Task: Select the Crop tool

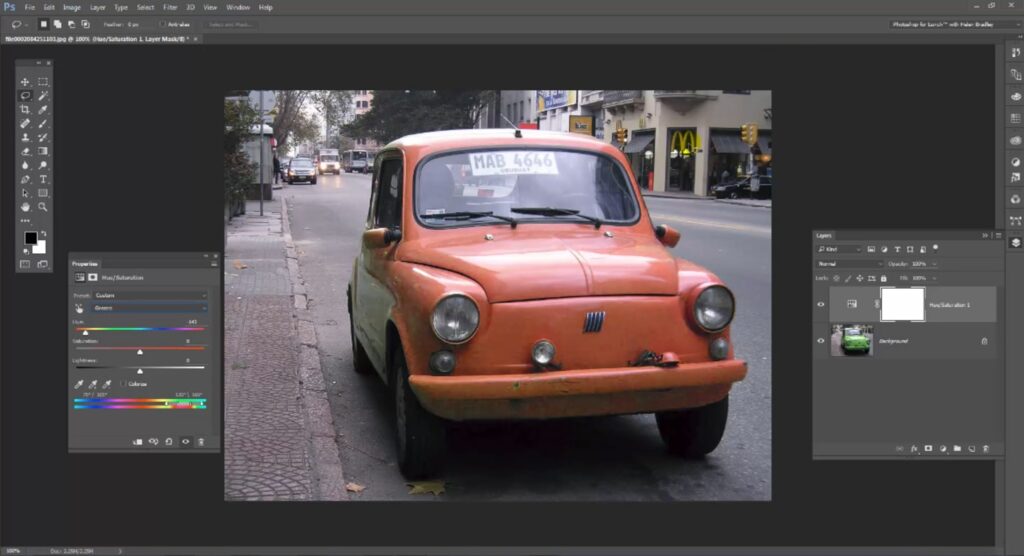Action: [x=25, y=109]
